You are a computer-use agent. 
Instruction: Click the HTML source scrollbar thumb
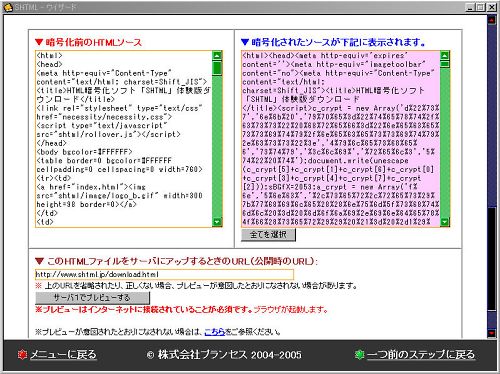coord(217,68)
